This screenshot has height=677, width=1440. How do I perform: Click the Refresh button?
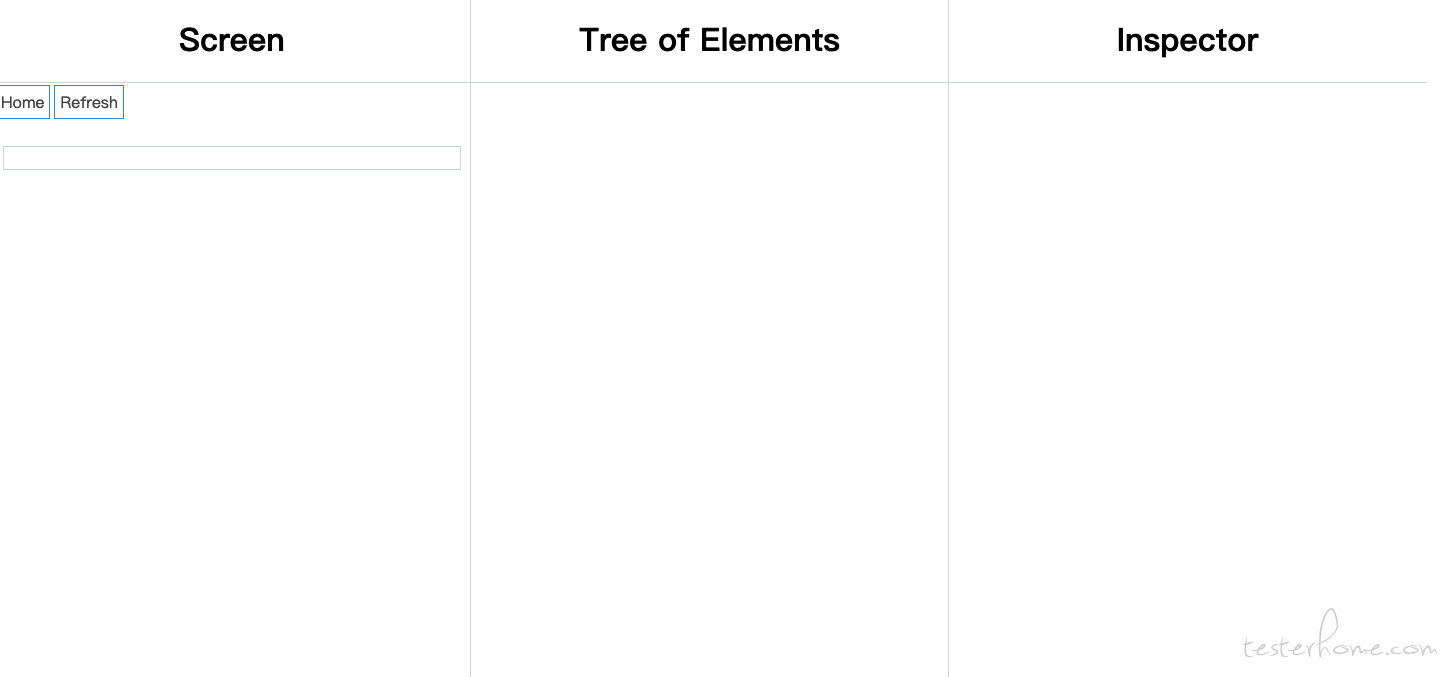(x=89, y=102)
